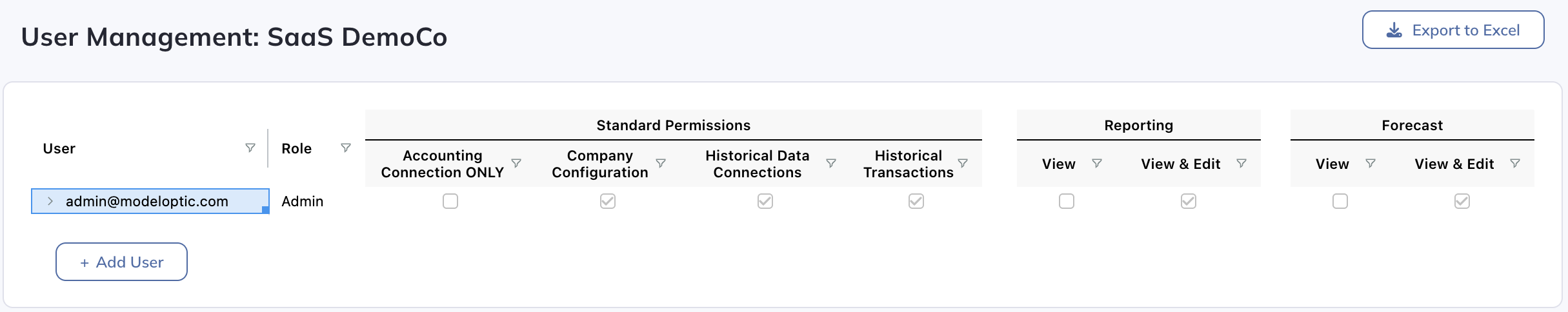
Task: Select the Admin role cell
Action: [x=303, y=202]
